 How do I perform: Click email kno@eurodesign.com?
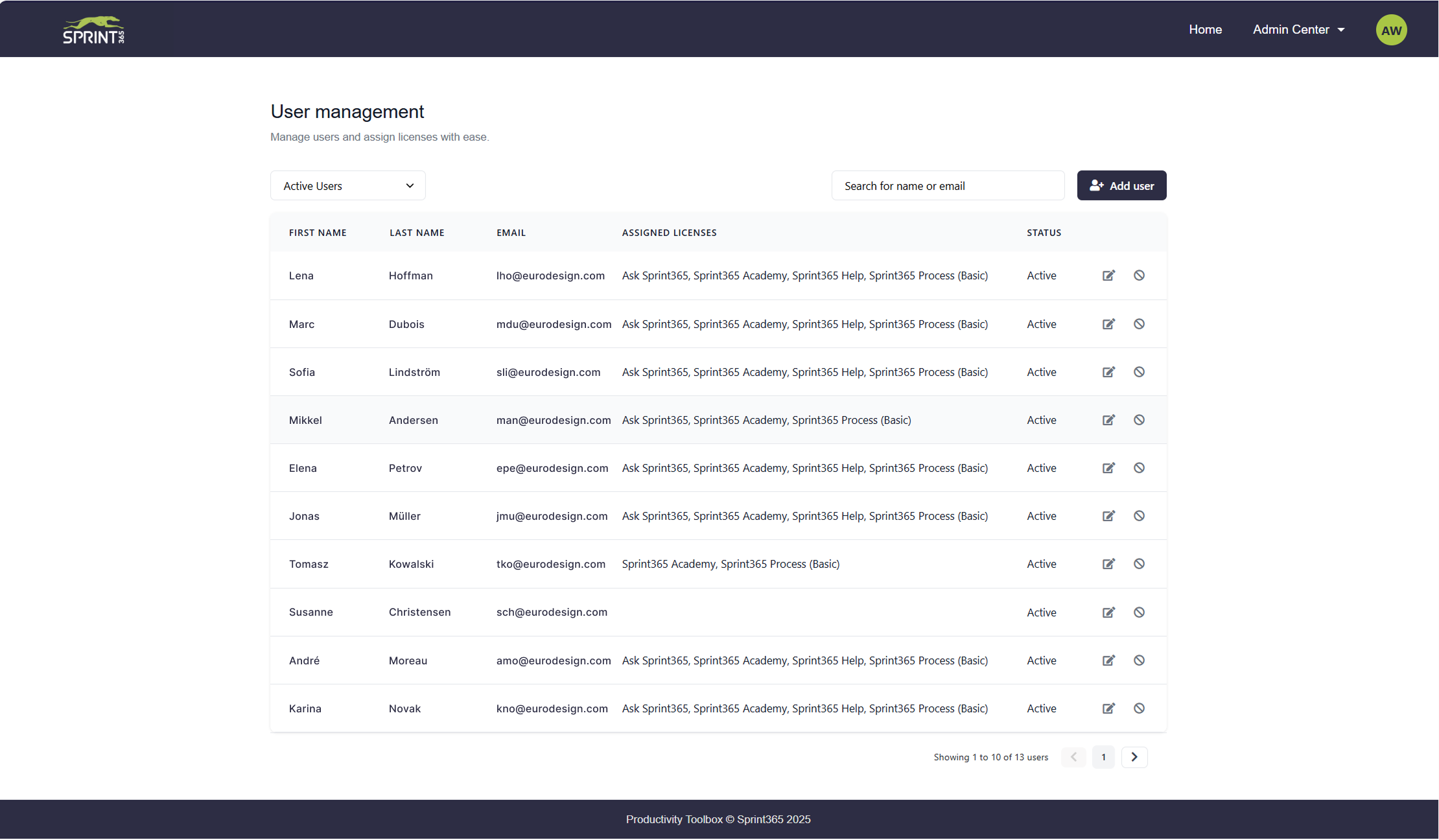tap(552, 708)
